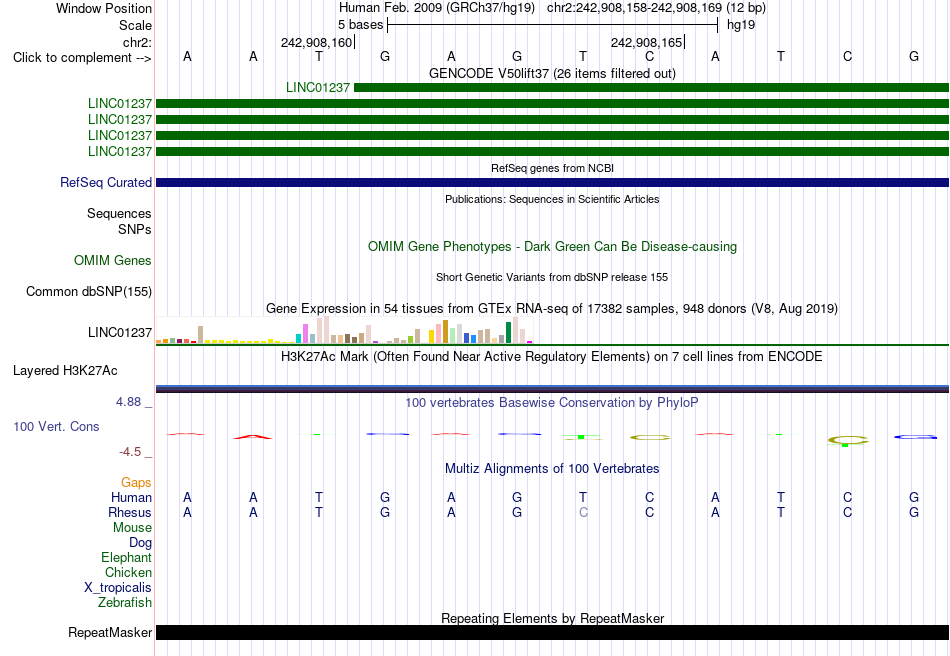Open the PhyloP Basewise Conservation title
This screenshot has height=656, width=950.
click(552, 402)
